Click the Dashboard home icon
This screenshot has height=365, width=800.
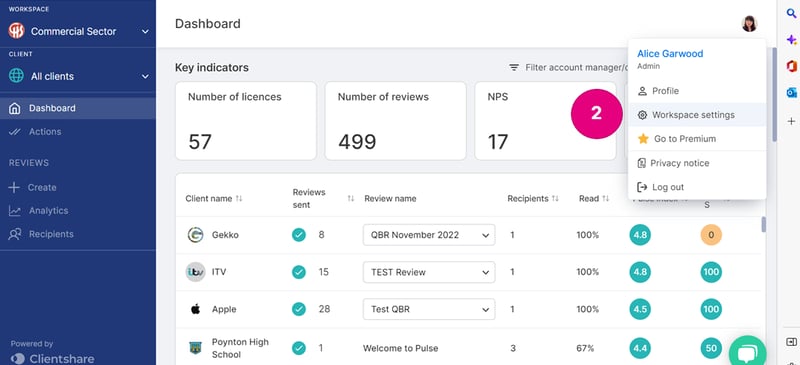15,108
